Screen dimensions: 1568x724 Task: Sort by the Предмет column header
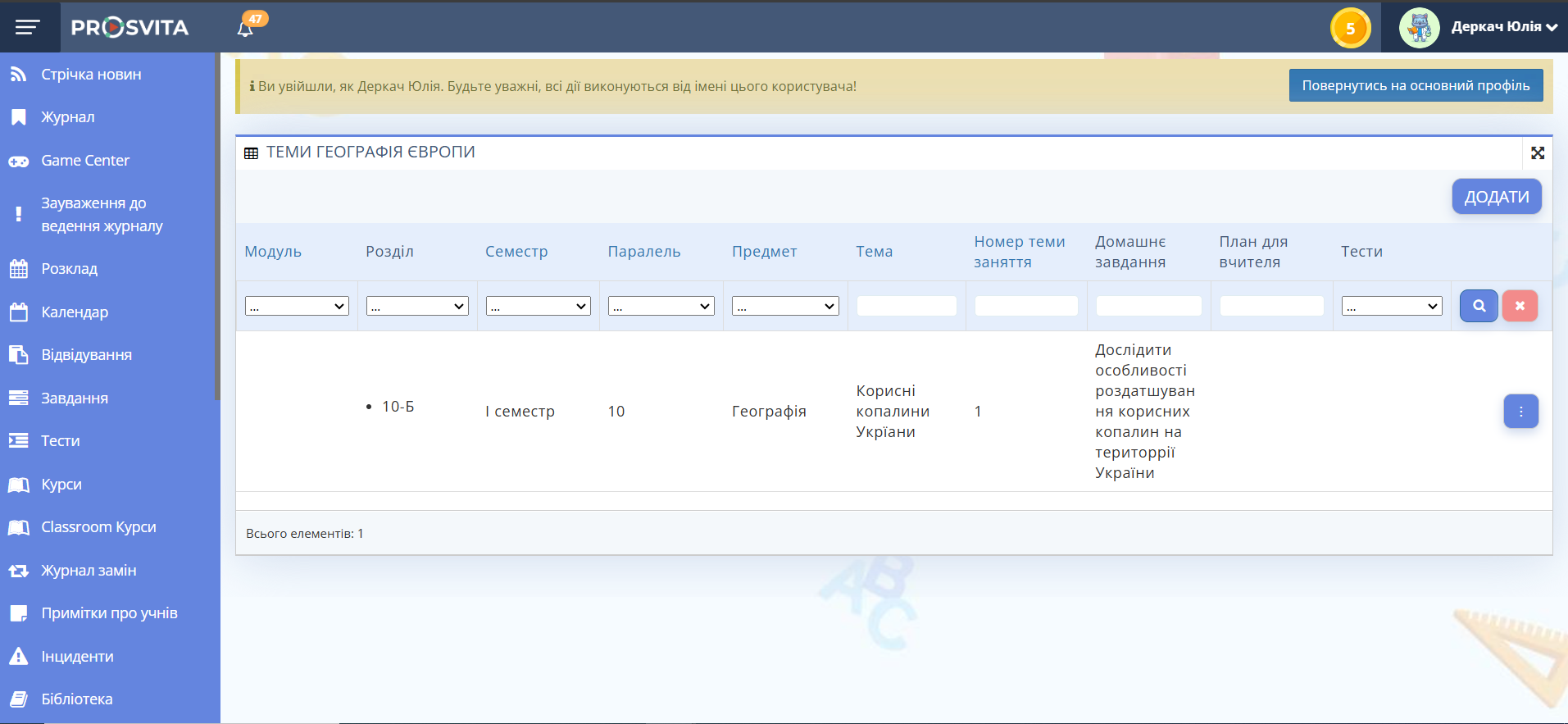pos(764,252)
